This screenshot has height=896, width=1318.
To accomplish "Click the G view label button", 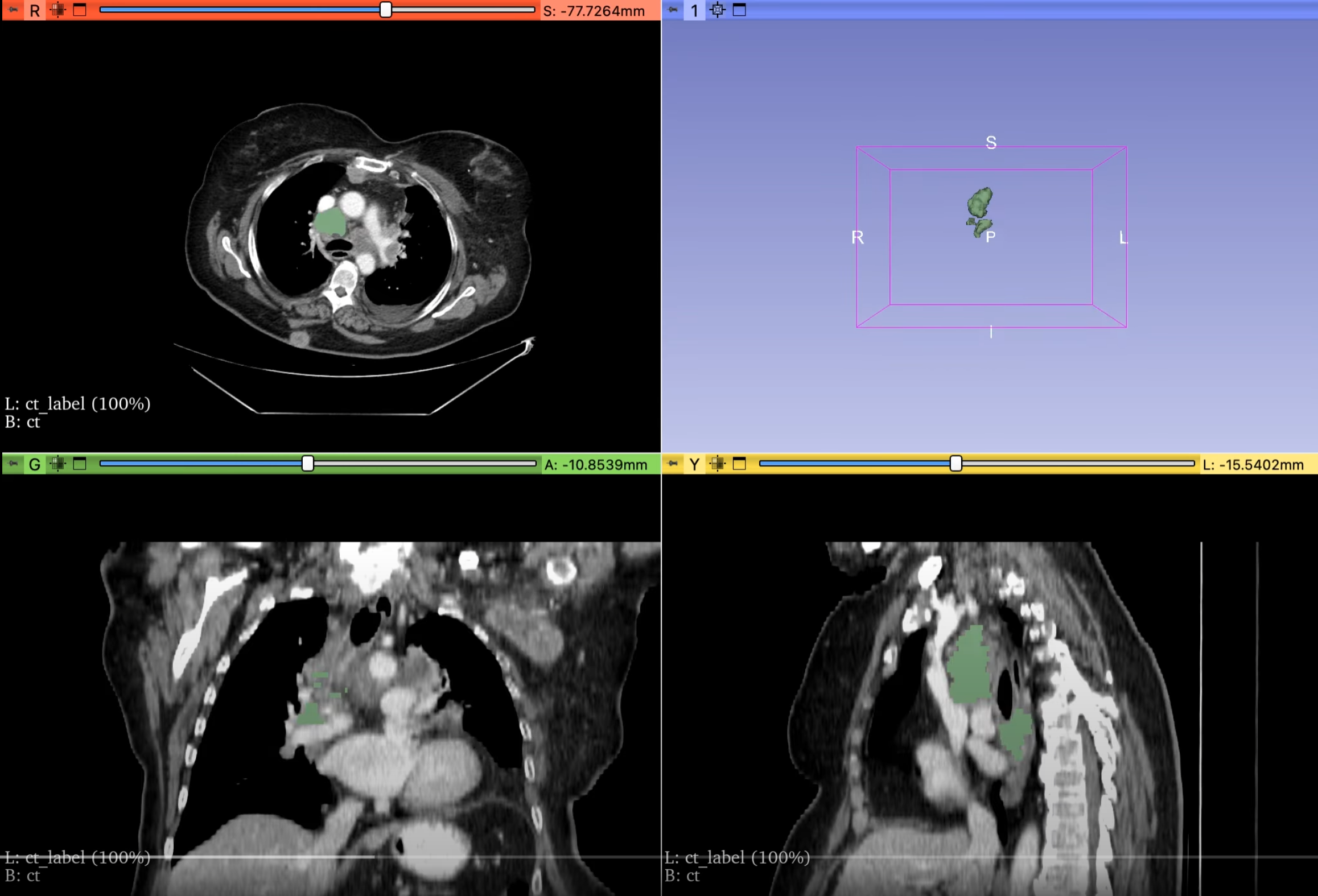I will (x=35, y=464).
